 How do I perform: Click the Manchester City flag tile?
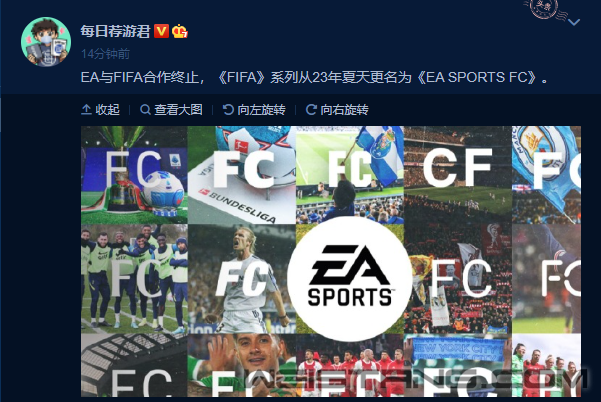tap(546, 175)
